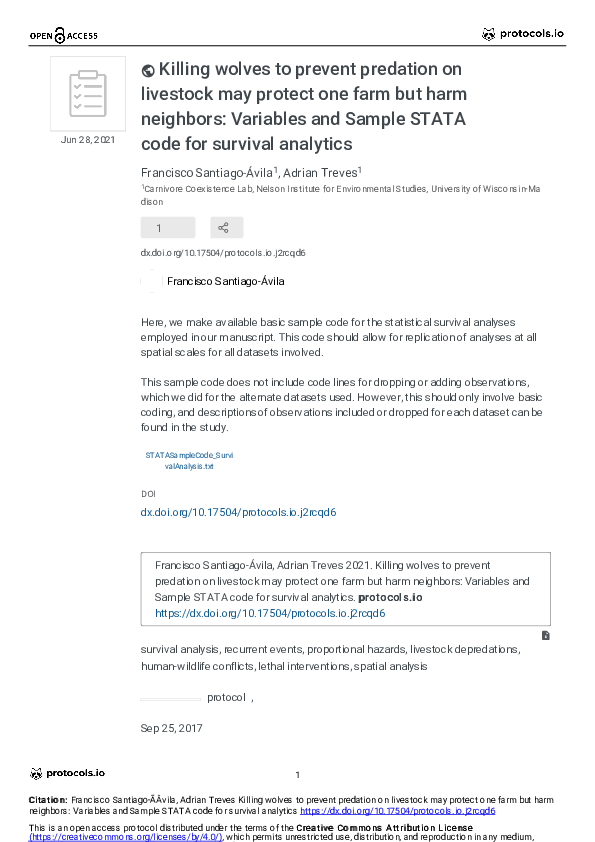Image resolution: width=595 pixels, height=842 pixels.
Task: Click the protocols.io footer logo
Action: point(68,773)
